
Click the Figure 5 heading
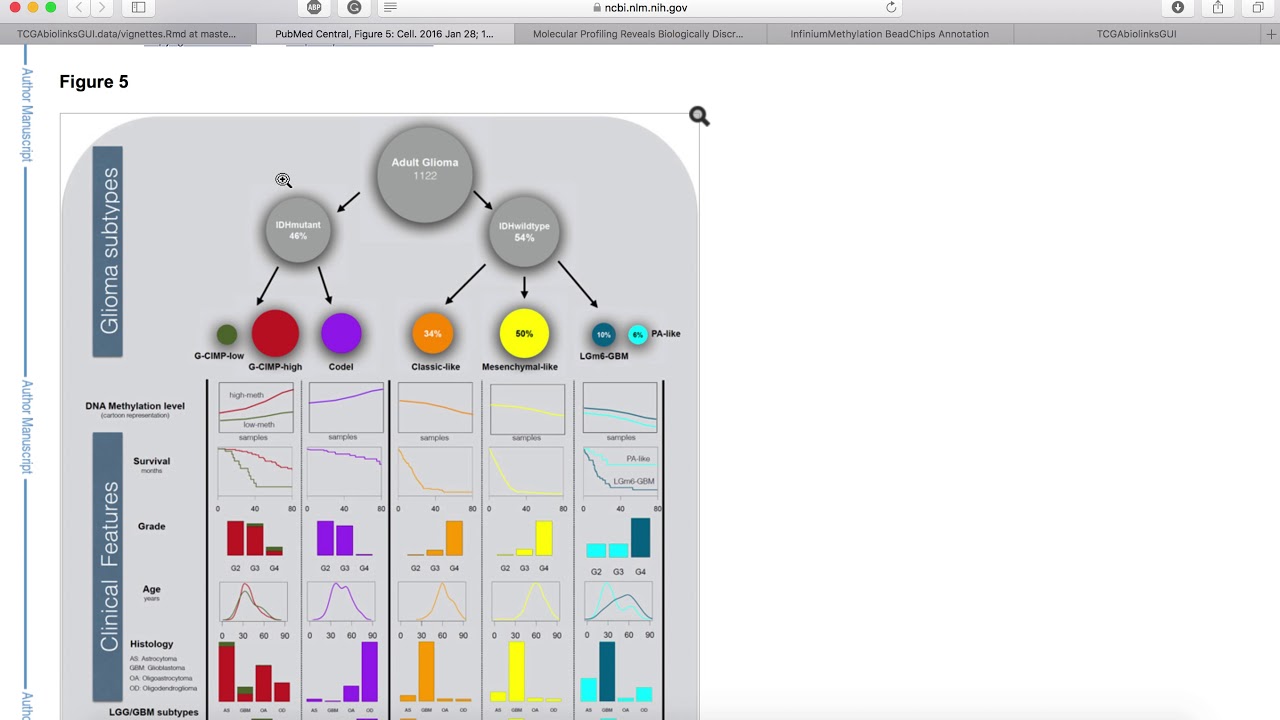(x=94, y=82)
